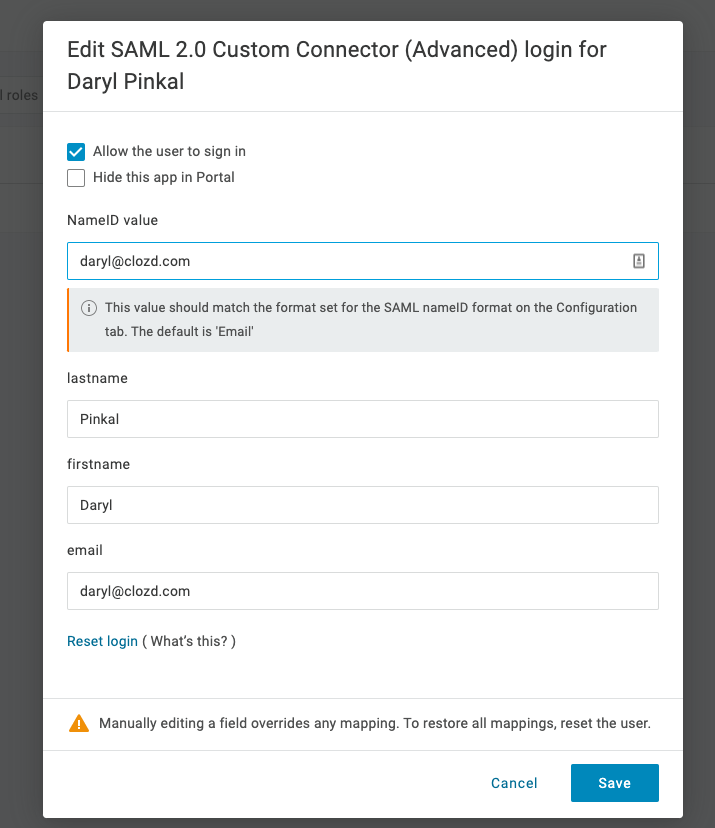Click the roles tab visible behind the dialog
Image resolution: width=715 pixels, height=828 pixels.
click(x=20, y=95)
